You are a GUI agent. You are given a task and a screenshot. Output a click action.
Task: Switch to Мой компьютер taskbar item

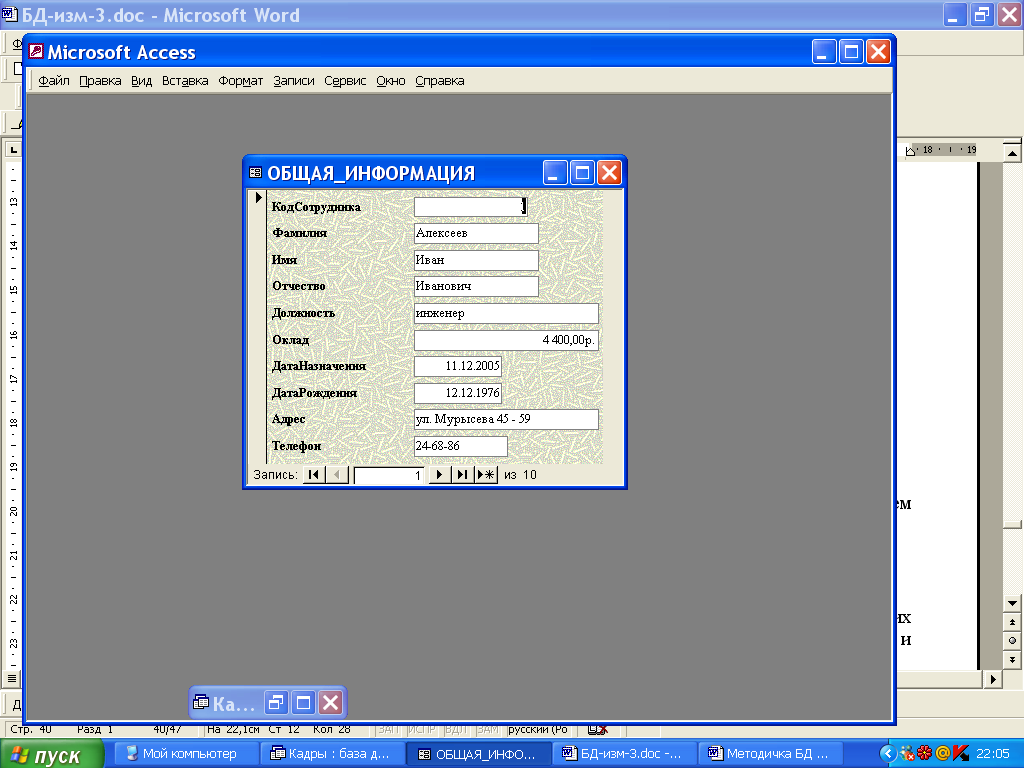pos(185,754)
